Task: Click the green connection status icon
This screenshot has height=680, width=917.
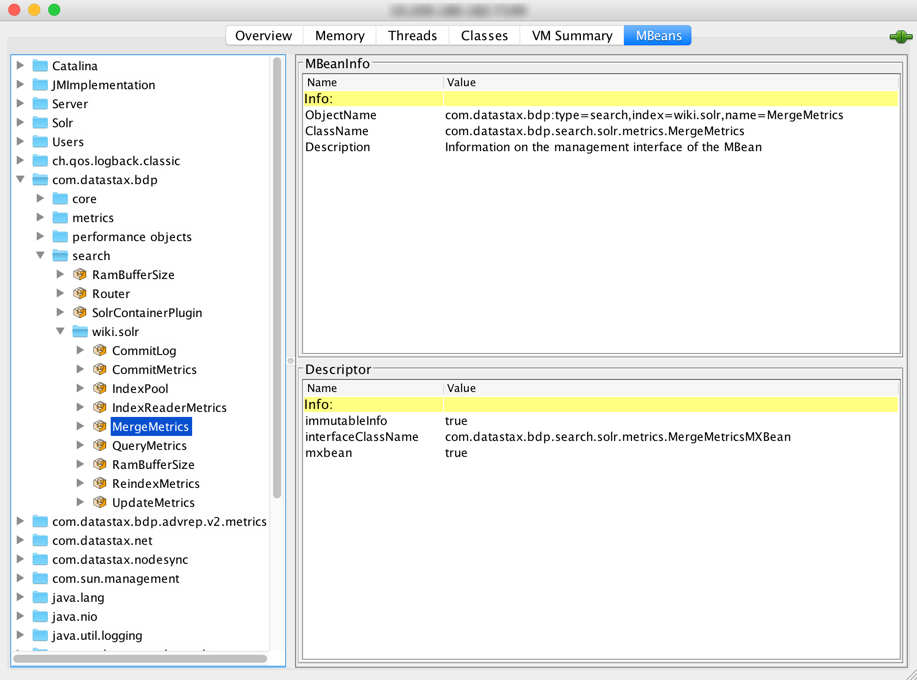Action: pos(900,36)
